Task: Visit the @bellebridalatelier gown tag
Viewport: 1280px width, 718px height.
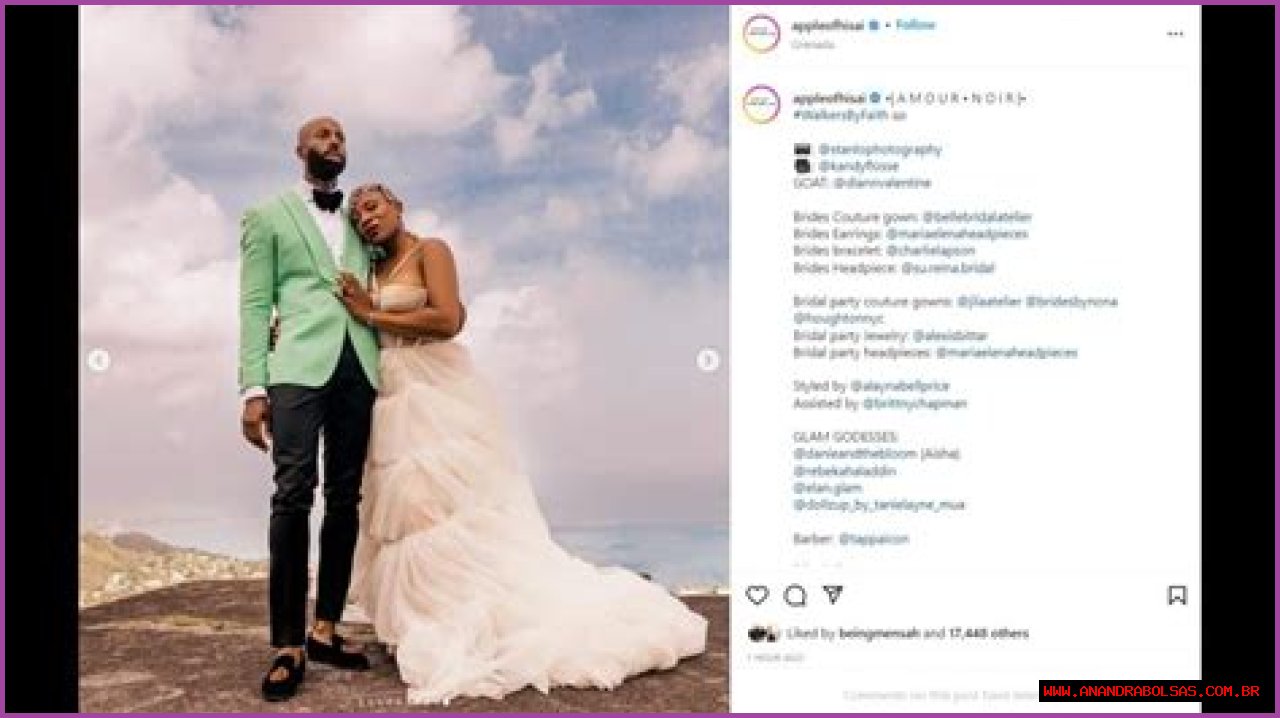Action: pyautogui.click(x=977, y=217)
